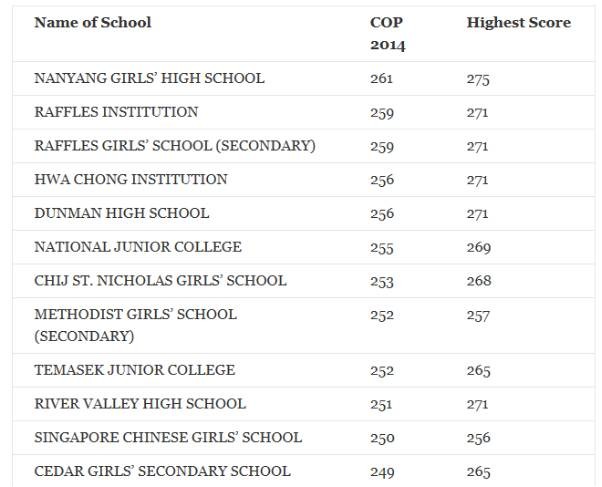Screen dimensions: 602x487
Task: Click the "Highest Score" column header
Action: (x=518, y=22)
